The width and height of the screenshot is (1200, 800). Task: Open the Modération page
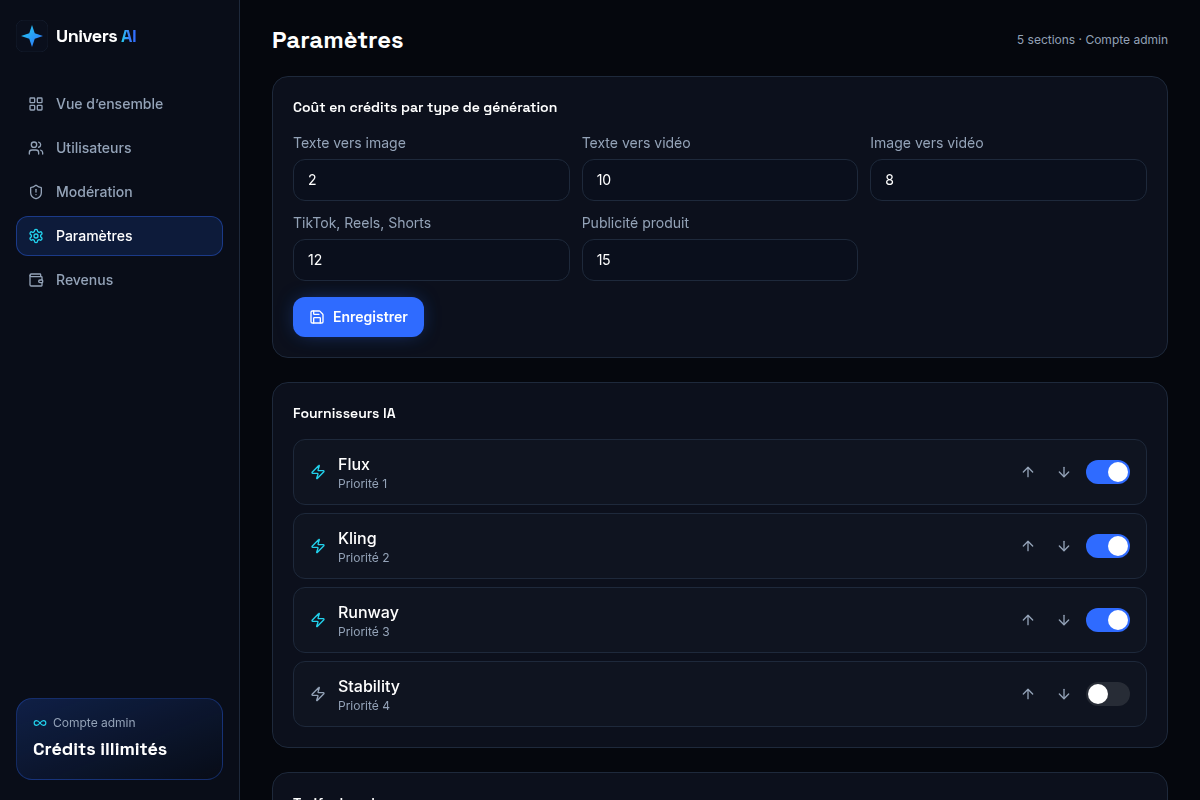tap(119, 192)
